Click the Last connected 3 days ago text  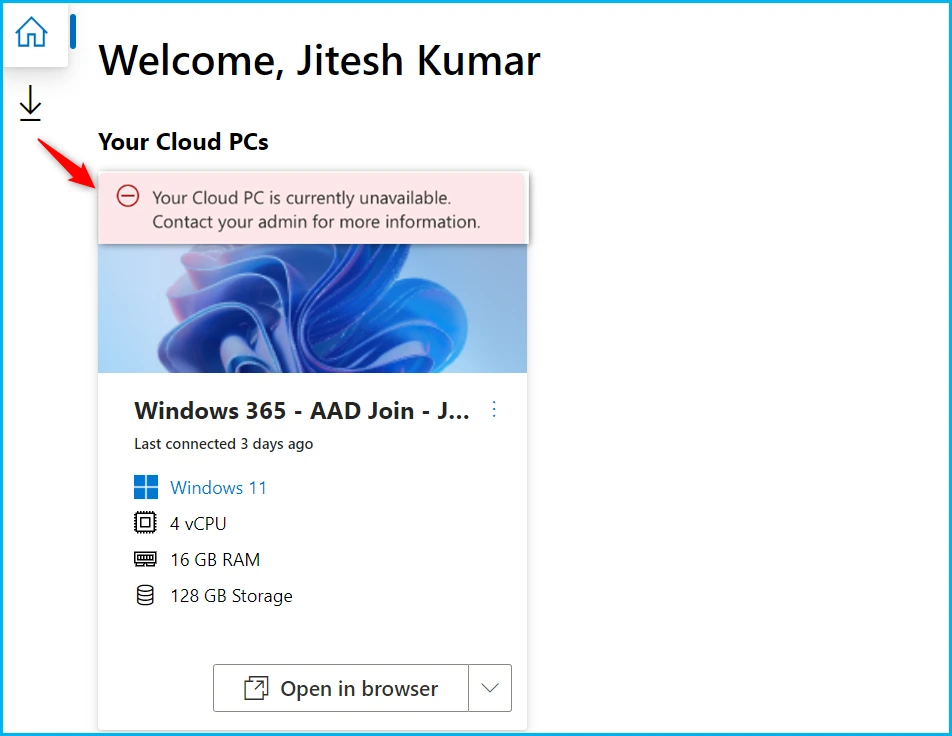coord(223,444)
